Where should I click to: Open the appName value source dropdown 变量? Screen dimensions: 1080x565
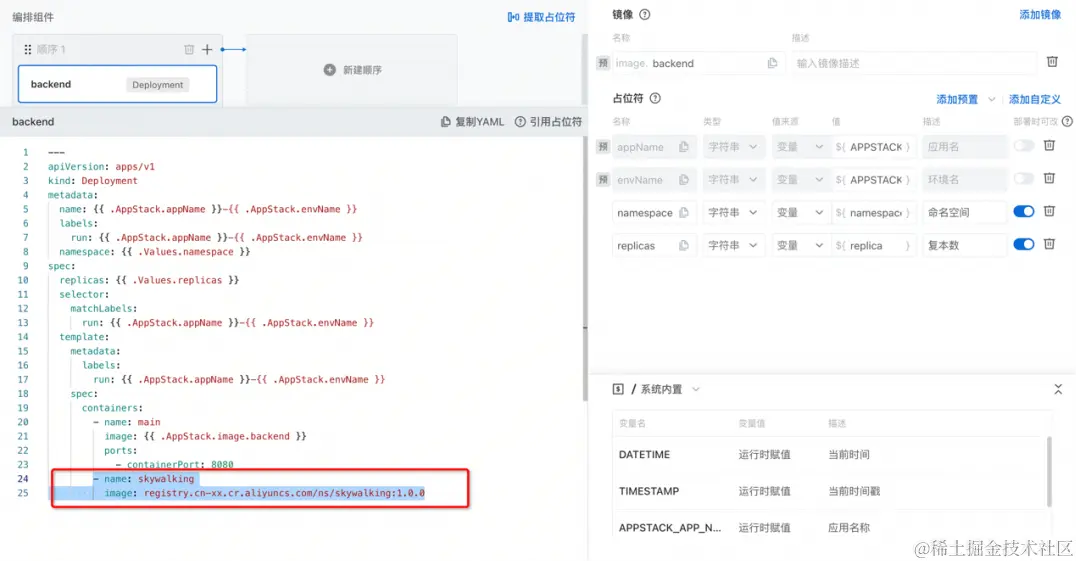point(800,147)
